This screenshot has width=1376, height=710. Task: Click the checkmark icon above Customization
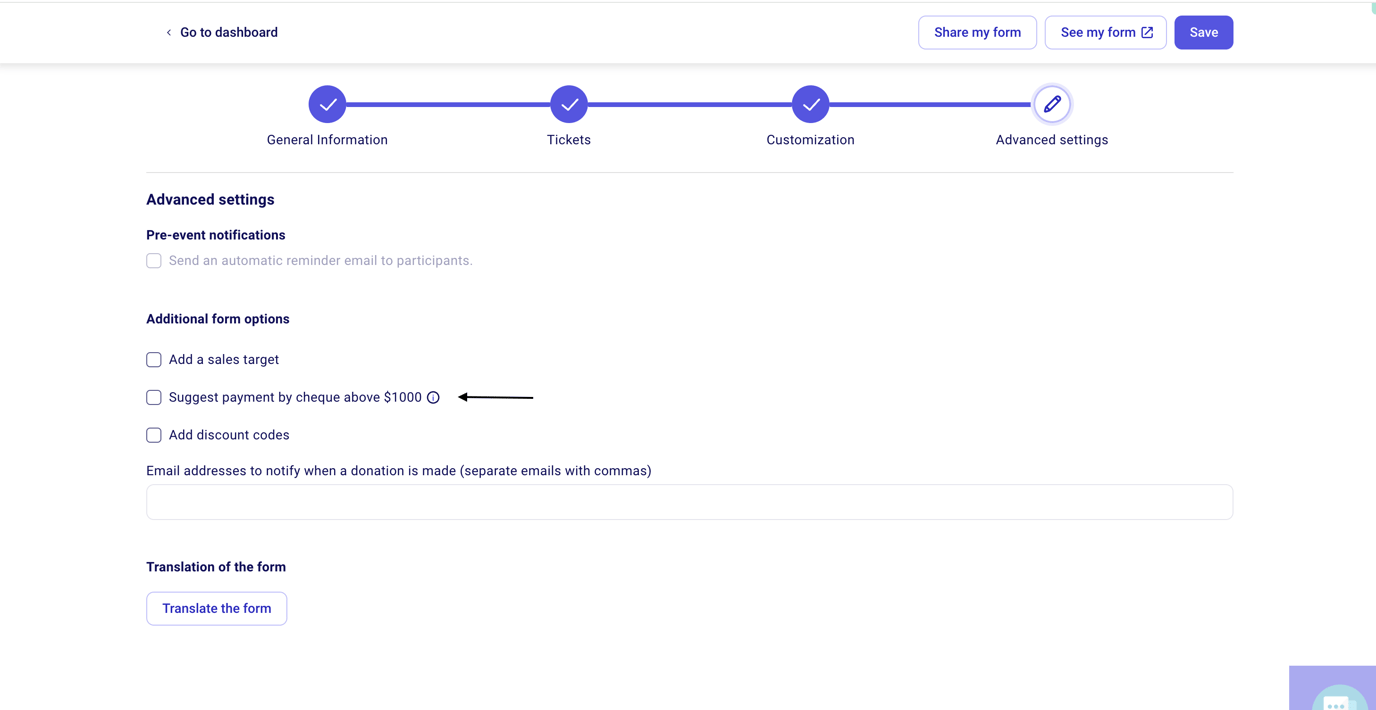811,103
